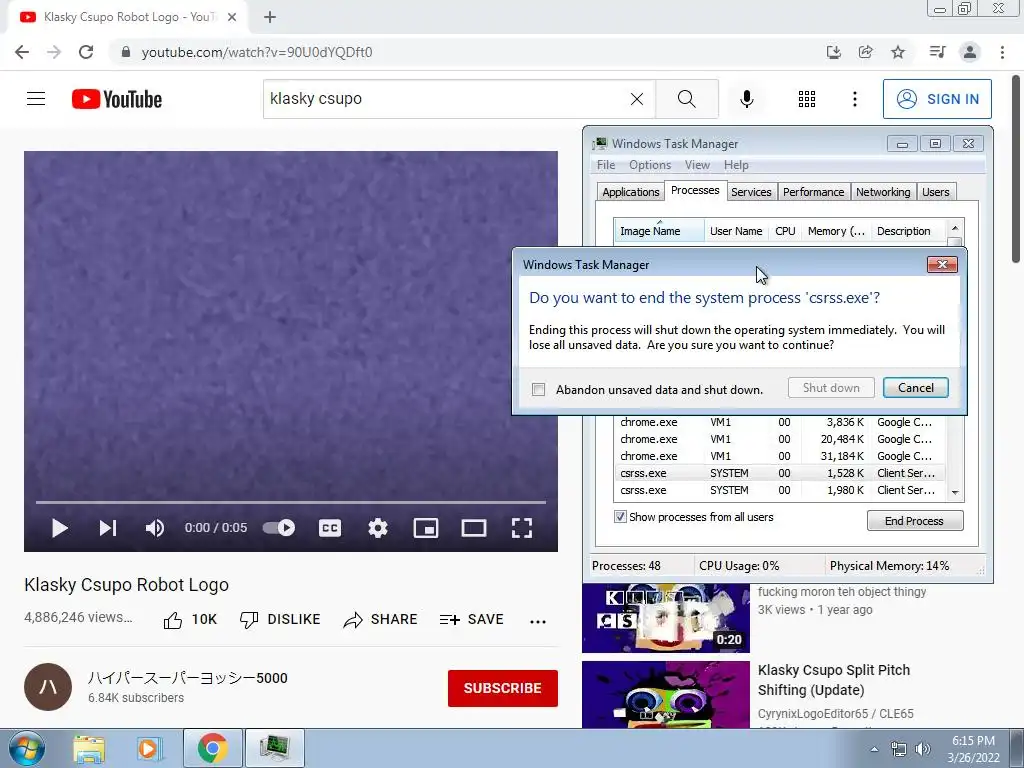Open the YouTube apps grid
Viewport: 1024px width, 768px height.
tap(807, 99)
